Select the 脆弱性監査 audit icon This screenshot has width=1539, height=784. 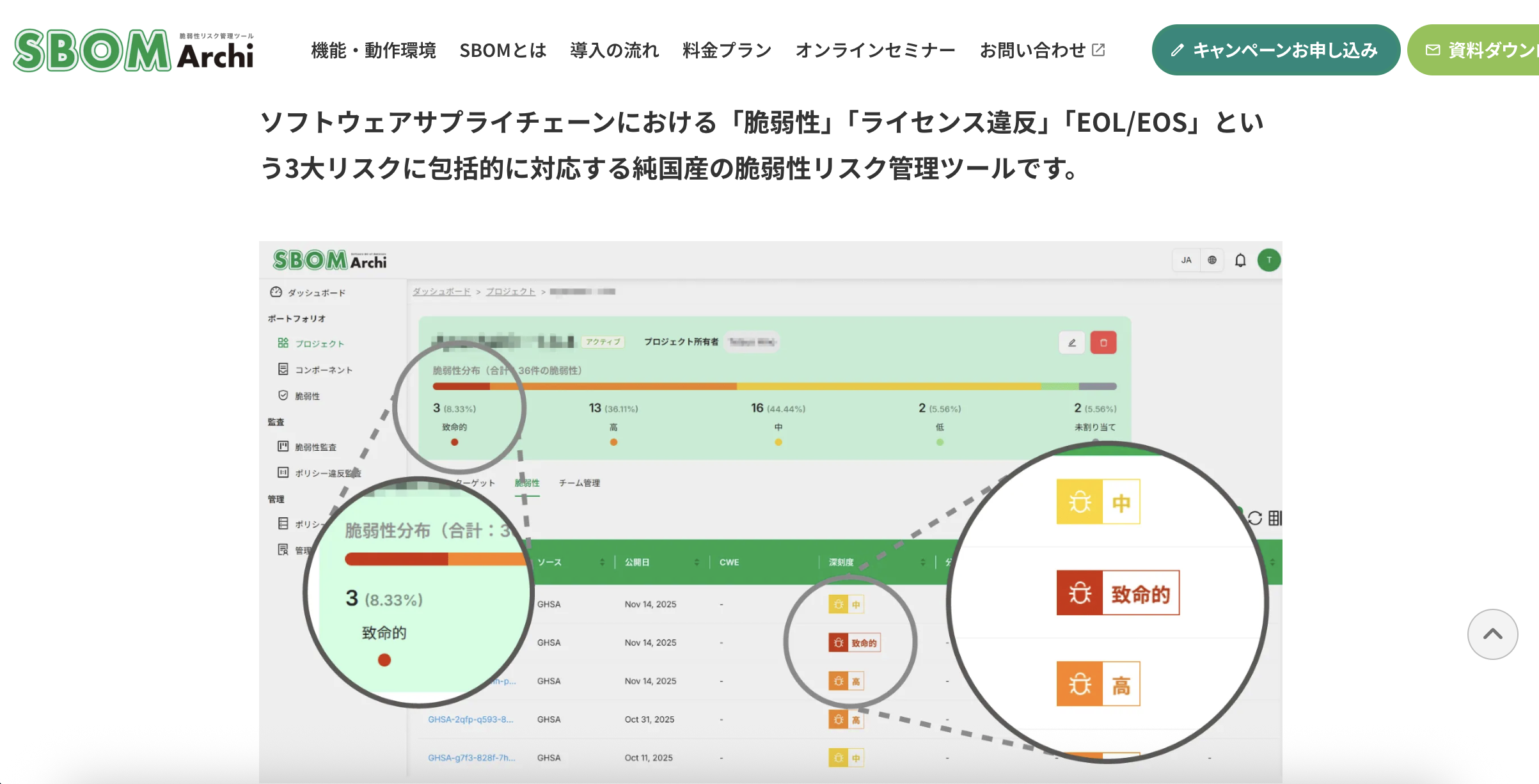click(x=283, y=447)
